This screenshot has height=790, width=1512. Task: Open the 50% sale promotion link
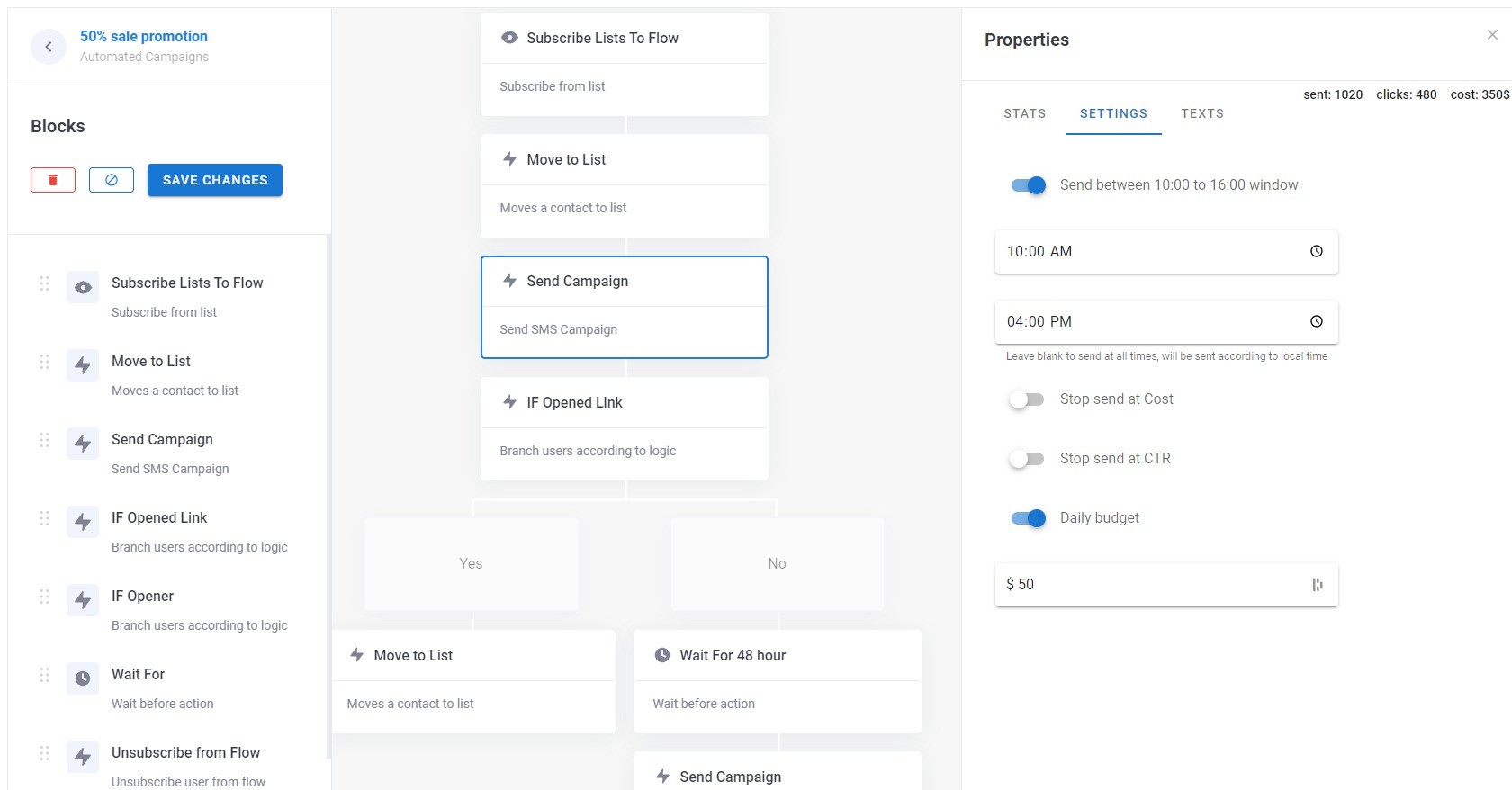(x=144, y=36)
